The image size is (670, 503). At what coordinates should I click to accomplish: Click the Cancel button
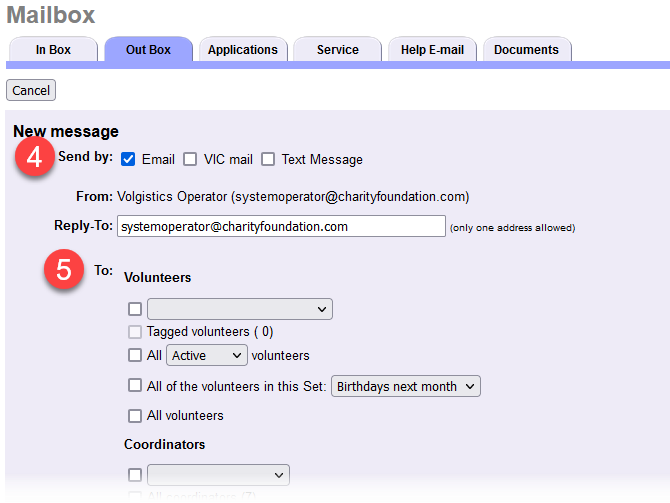pos(31,90)
